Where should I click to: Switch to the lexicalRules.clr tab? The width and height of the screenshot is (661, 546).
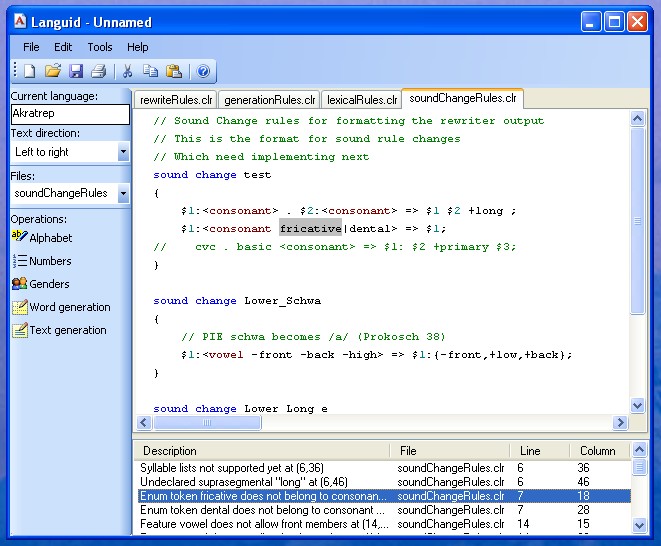click(x=361, y=100)
